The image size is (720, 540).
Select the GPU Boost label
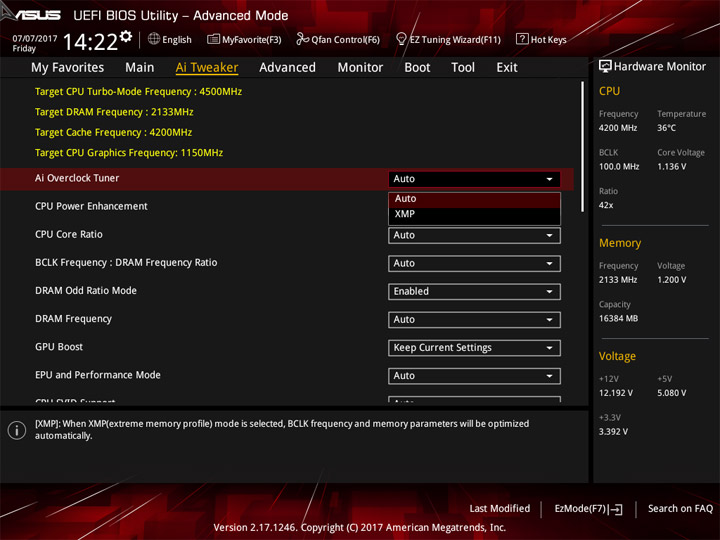[59, 347]
